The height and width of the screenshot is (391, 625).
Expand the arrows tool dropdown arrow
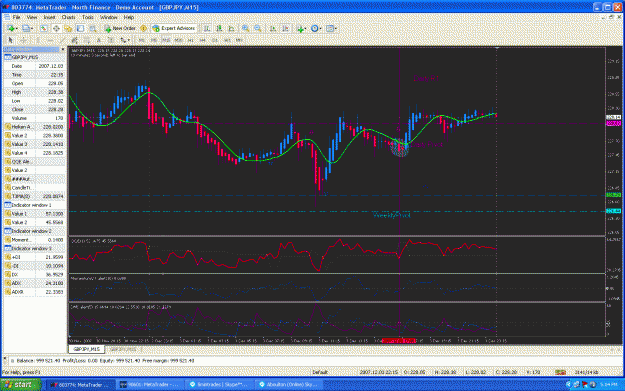pos(129,40)
